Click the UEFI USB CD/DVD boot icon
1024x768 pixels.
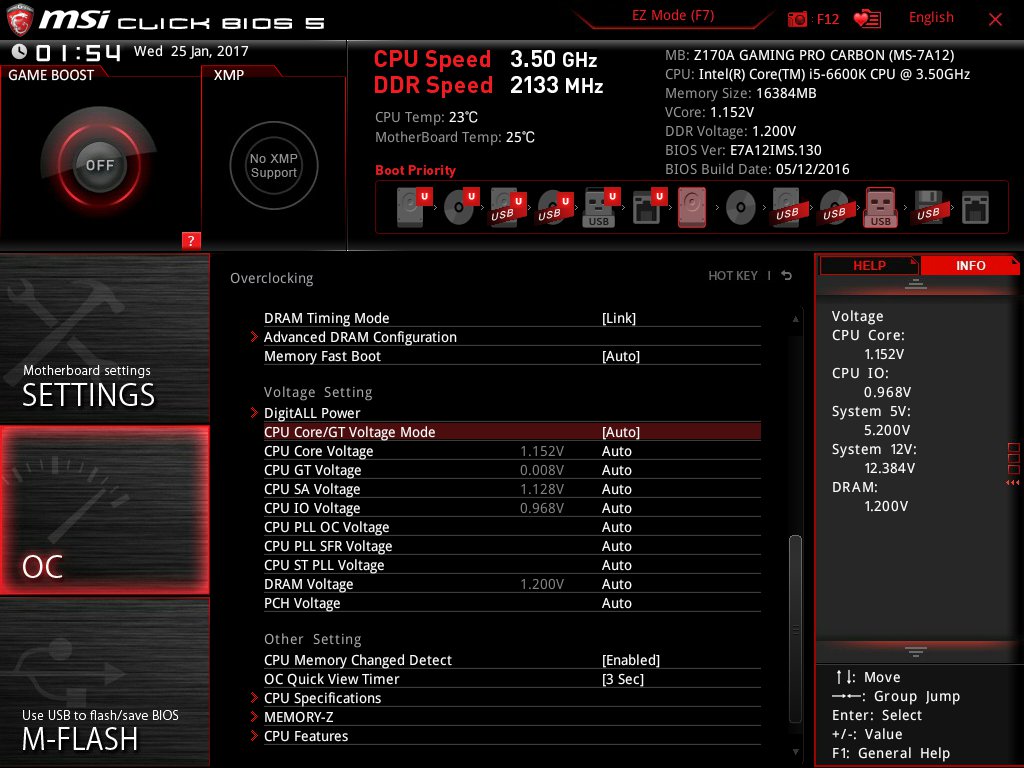(554, 207)
